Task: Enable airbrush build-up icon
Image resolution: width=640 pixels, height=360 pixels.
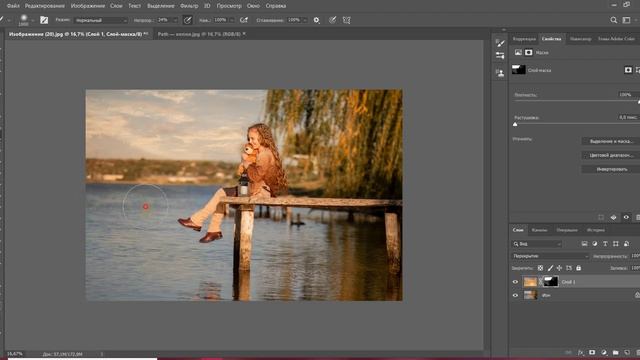Action: (x=244, y=20)
